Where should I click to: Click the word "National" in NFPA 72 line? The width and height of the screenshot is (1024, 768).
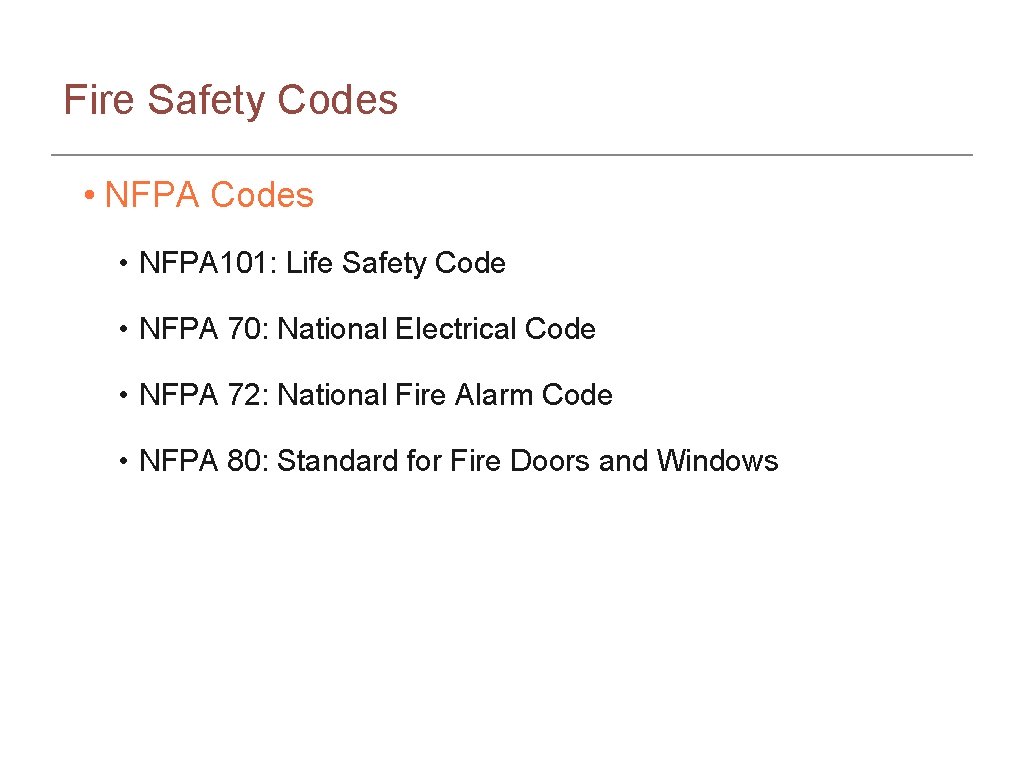click(332, 394)
